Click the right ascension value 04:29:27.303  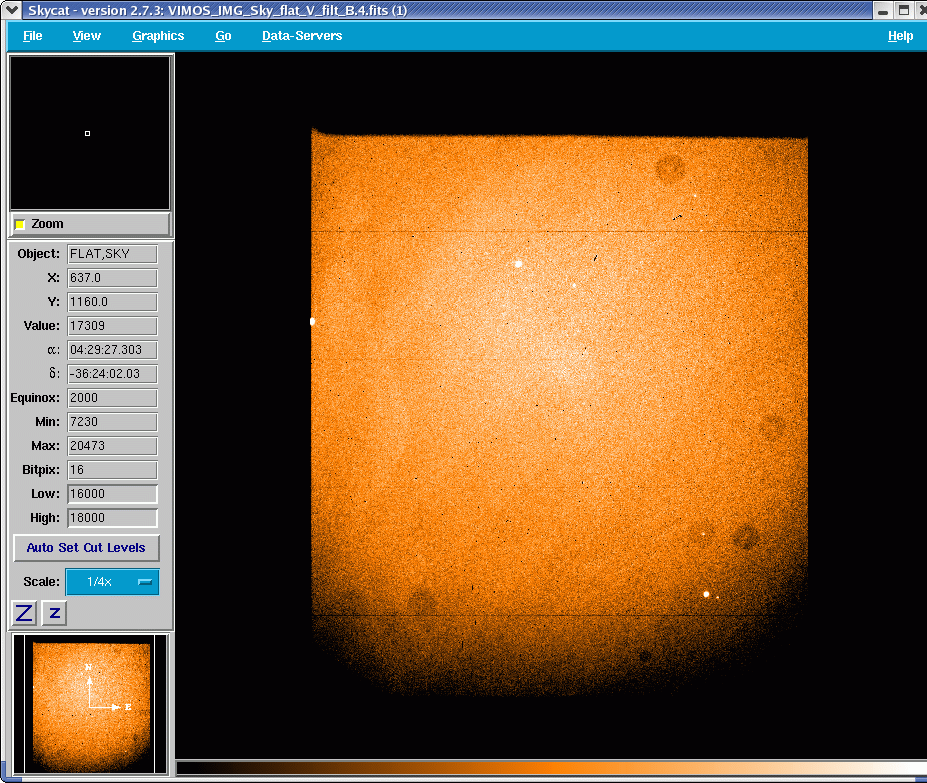112,350
